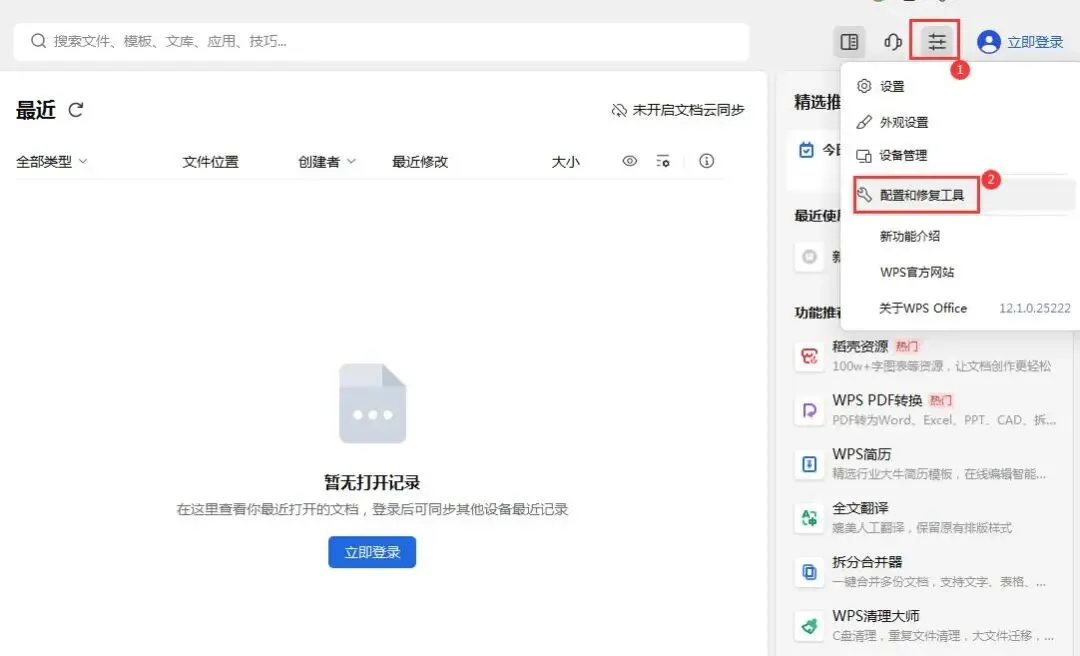Click the devices icon beside 设备管理
This screenshot has height=656, width=1080.
click(x=864, y=156)
